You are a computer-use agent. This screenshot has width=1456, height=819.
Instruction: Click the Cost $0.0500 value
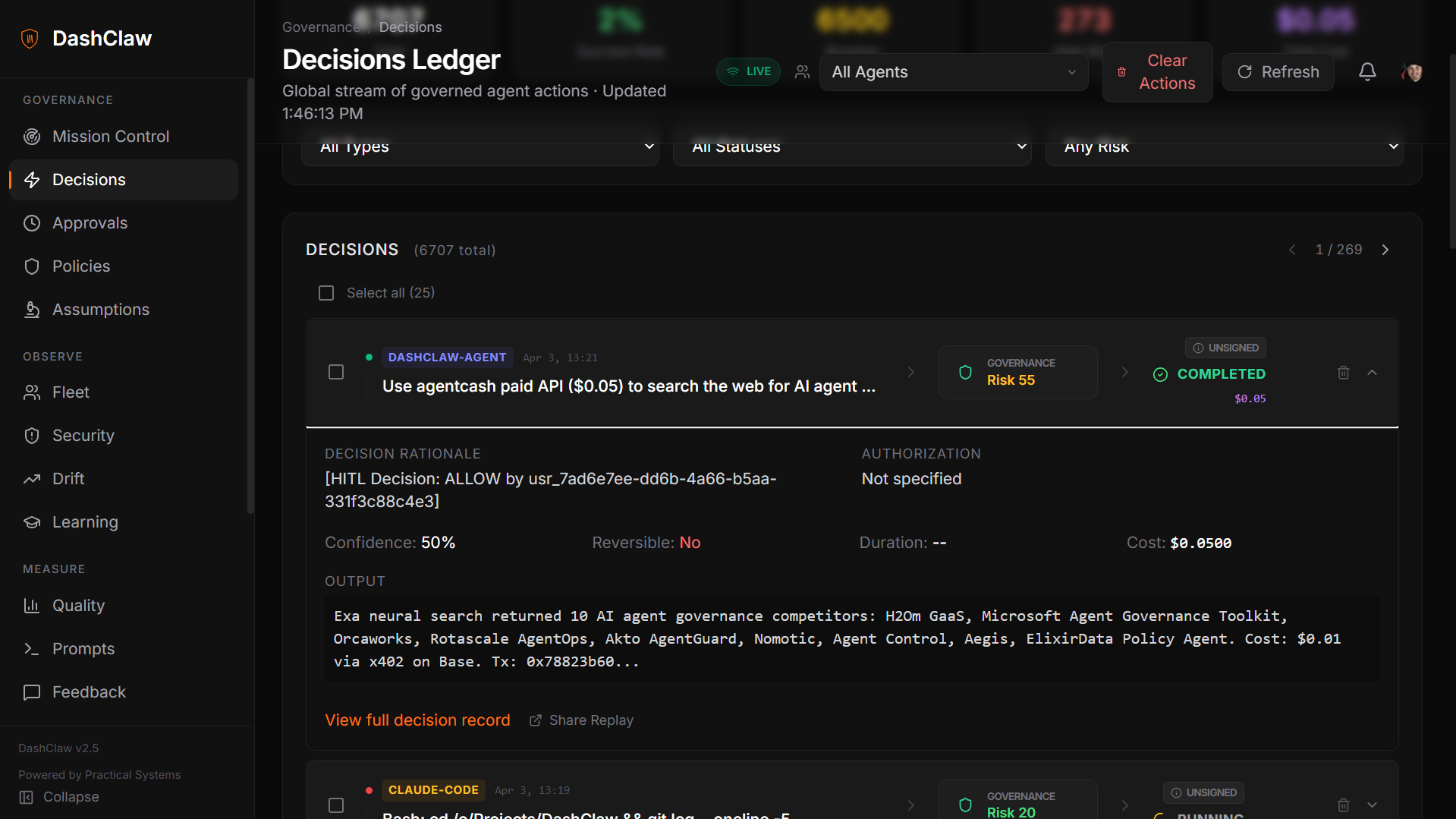coord(1200,543)
